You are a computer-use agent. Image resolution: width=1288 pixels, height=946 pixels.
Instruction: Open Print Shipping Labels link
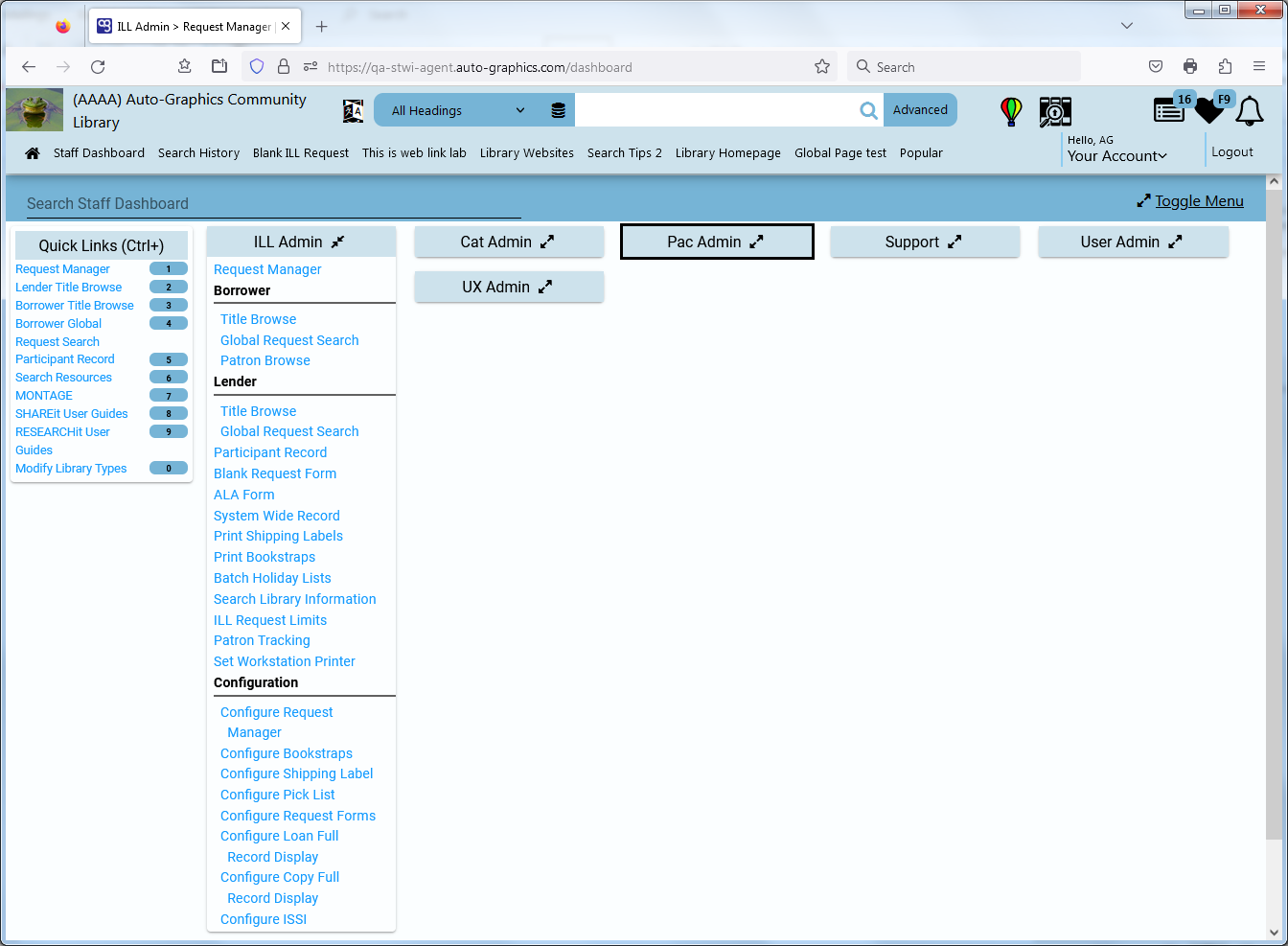pyautogui.click(x=278, y=536)
